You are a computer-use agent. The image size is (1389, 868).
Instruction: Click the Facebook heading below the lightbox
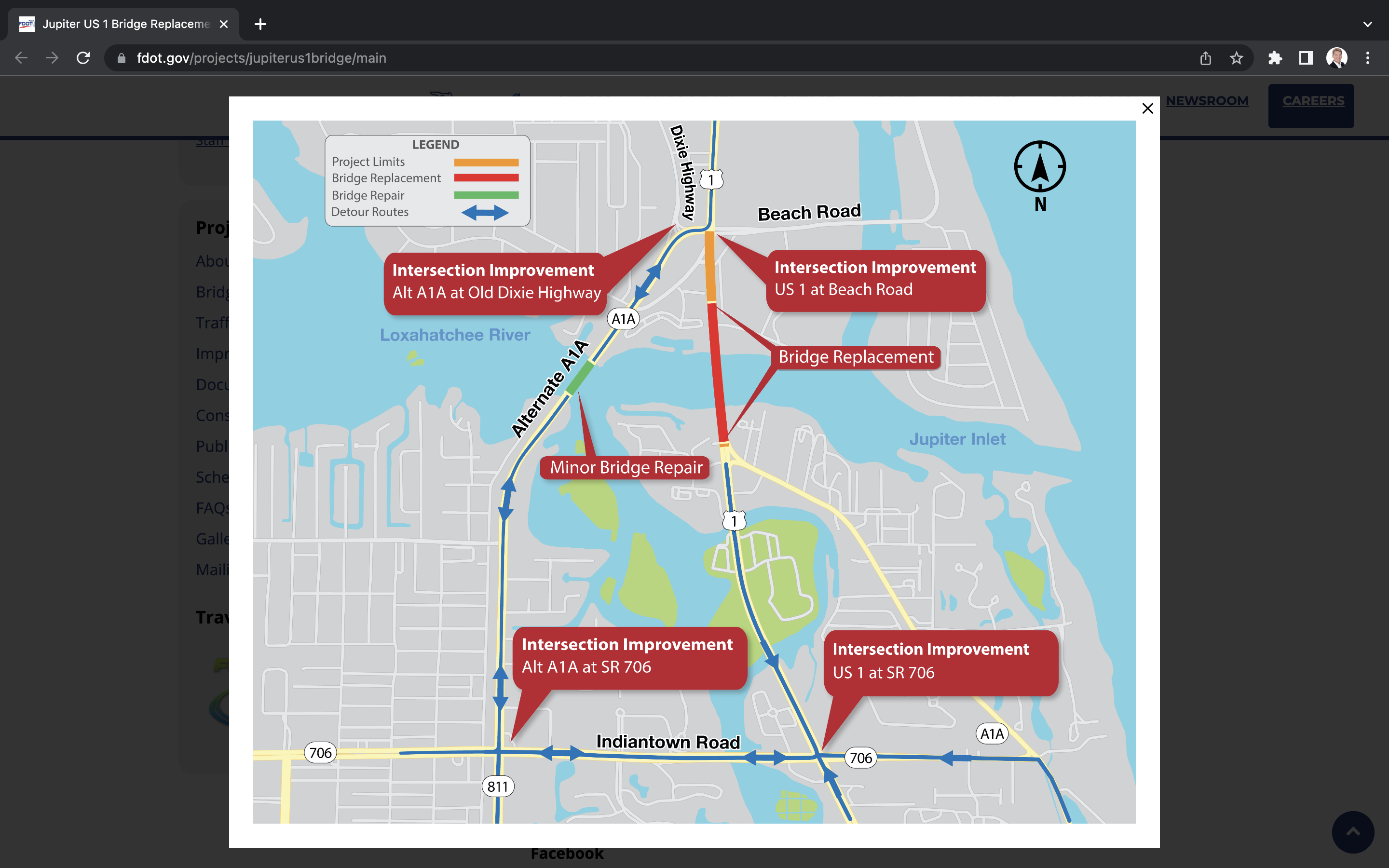567,854
